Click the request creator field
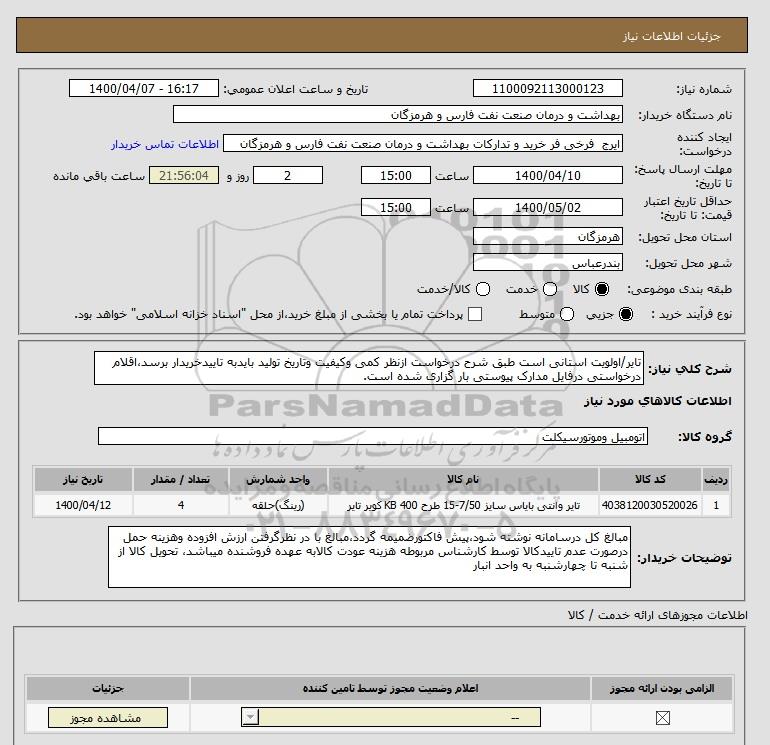770x745 pixels. (423, 143)
